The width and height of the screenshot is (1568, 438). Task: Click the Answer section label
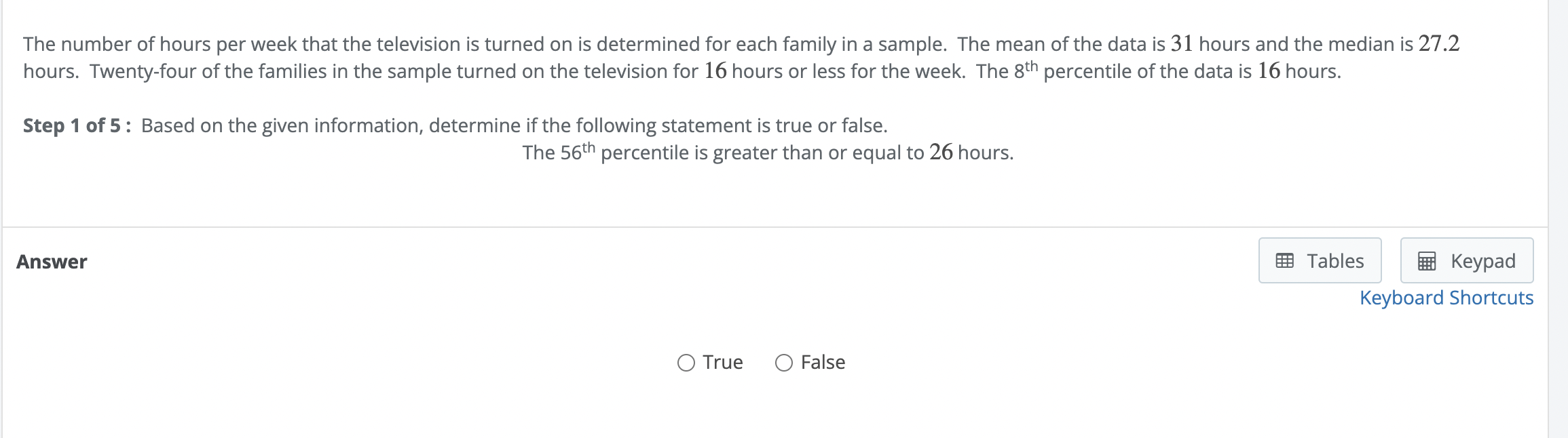[x=52, y=261]
